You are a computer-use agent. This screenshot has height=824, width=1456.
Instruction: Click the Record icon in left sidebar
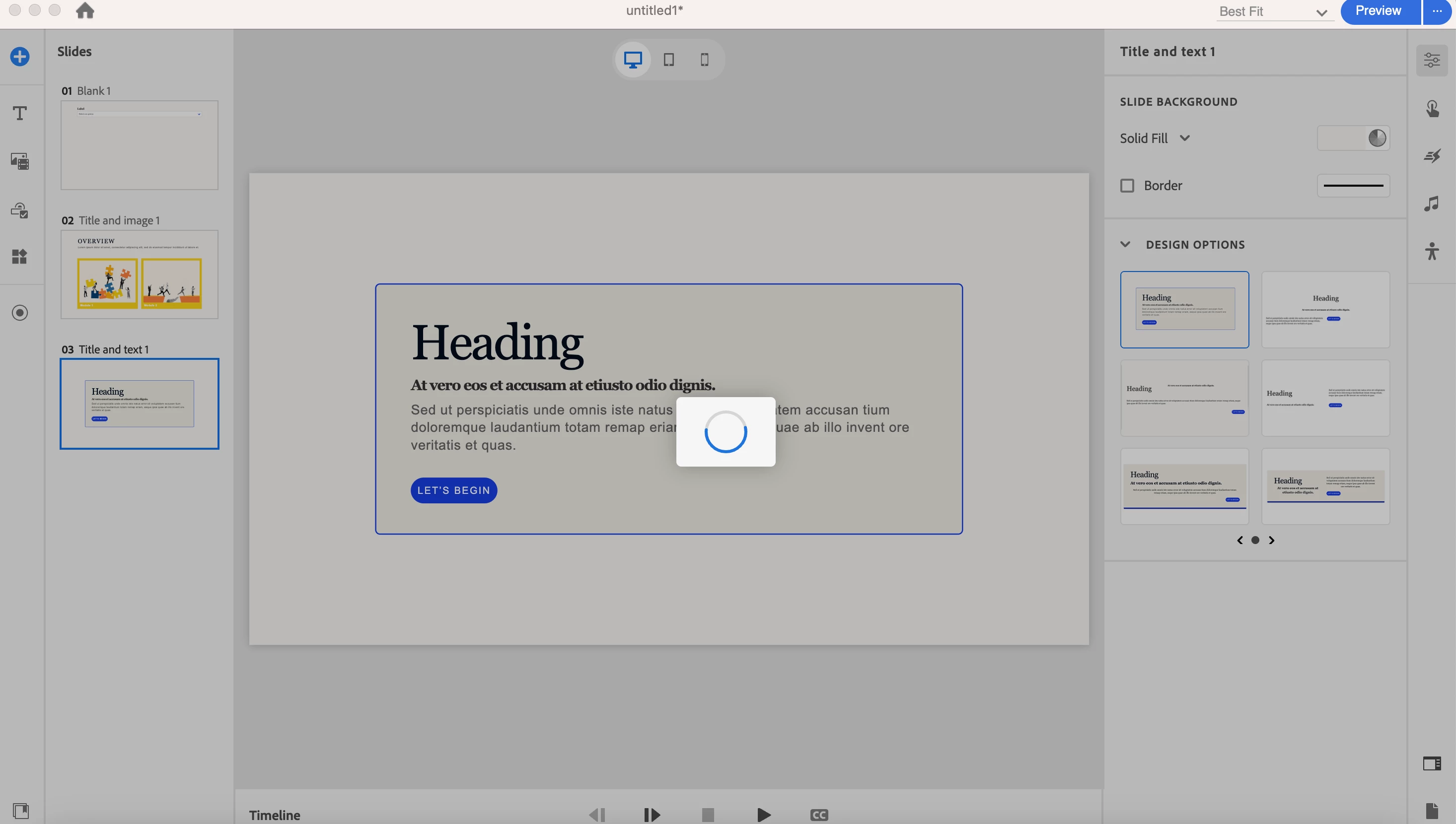click(x=20, y=313)
